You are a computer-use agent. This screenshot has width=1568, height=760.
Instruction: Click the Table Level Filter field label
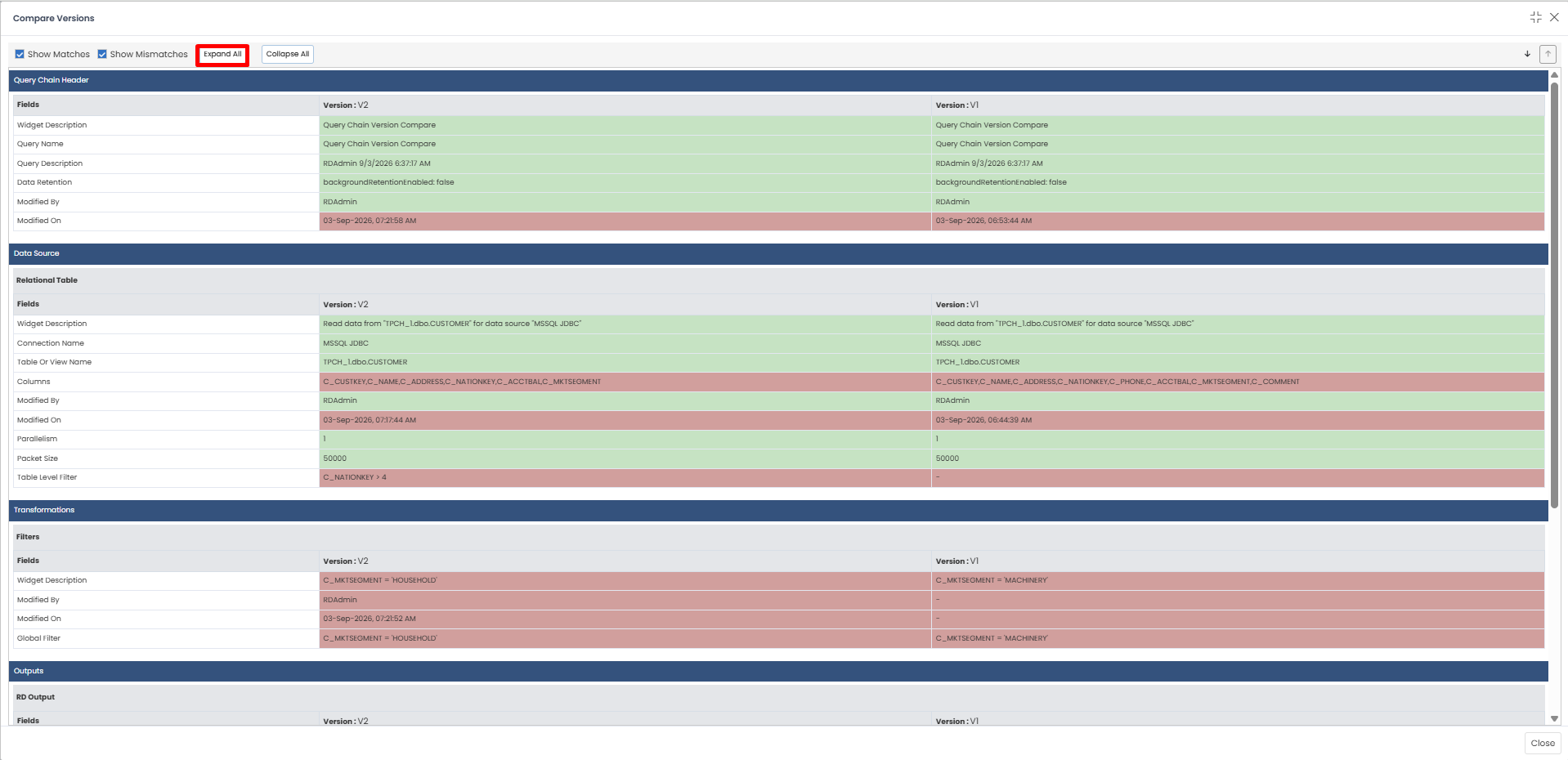click(47, 477)
